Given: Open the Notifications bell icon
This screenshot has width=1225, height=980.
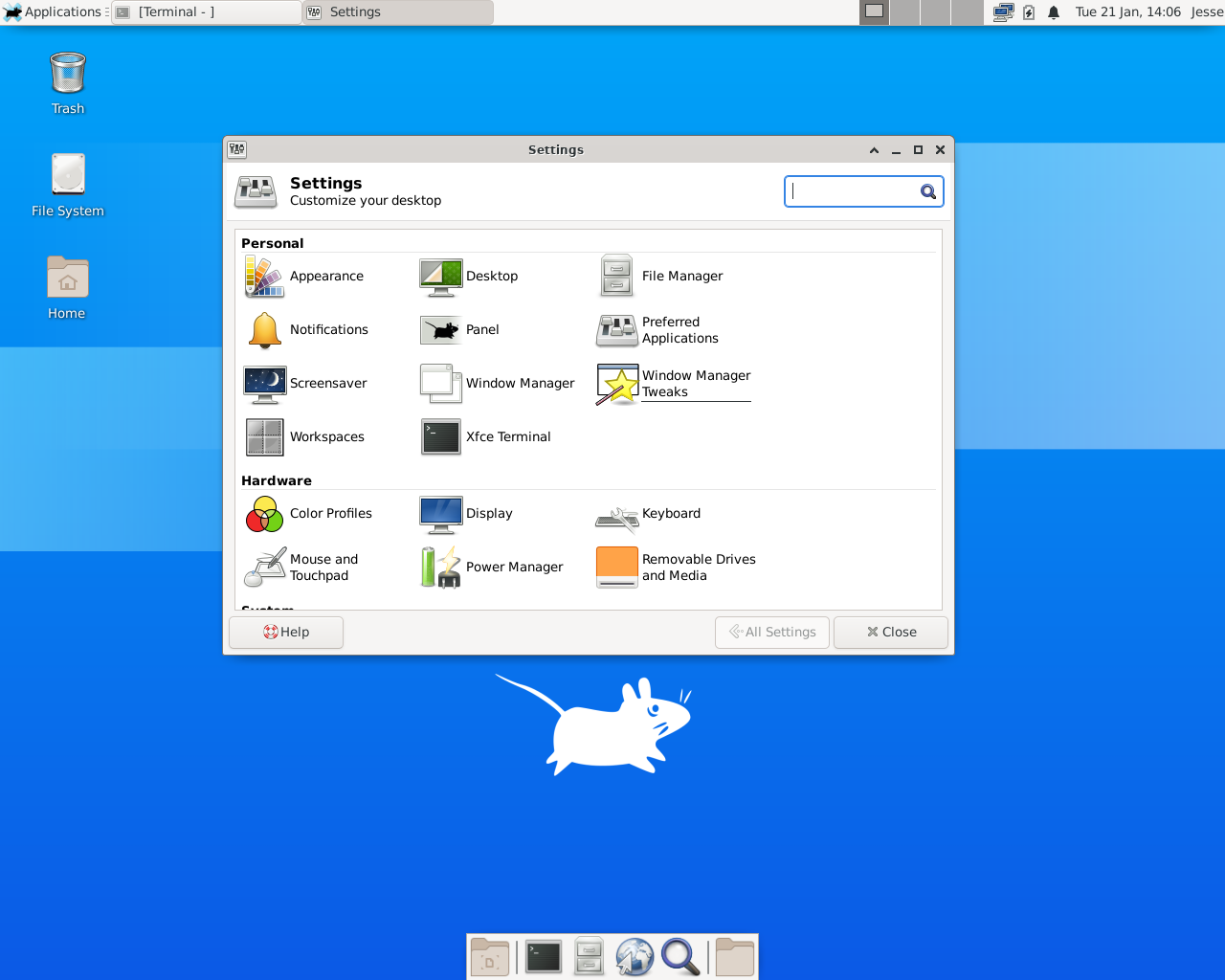Looking at the screenshot, I should [x=265, y=329].
